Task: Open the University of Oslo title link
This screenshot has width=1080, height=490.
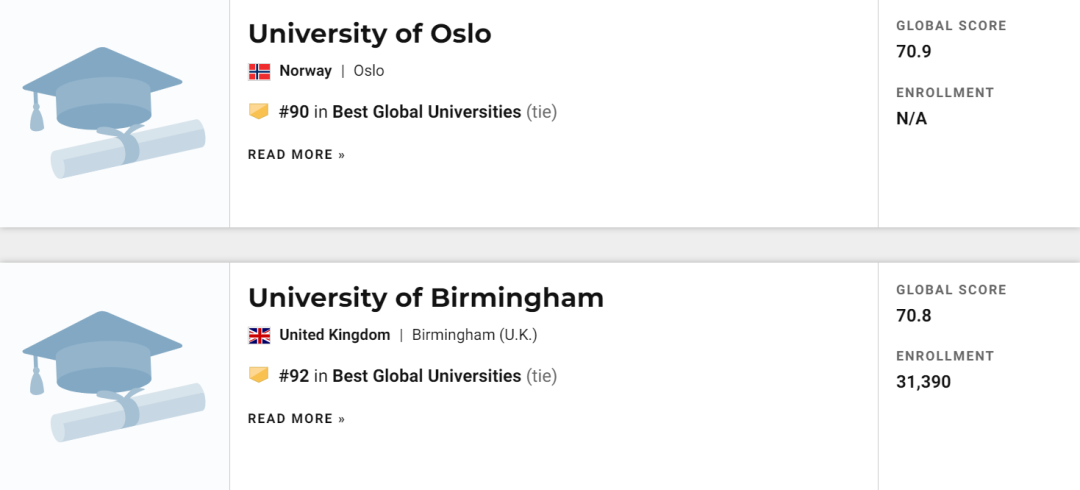Action: point(369,33)
